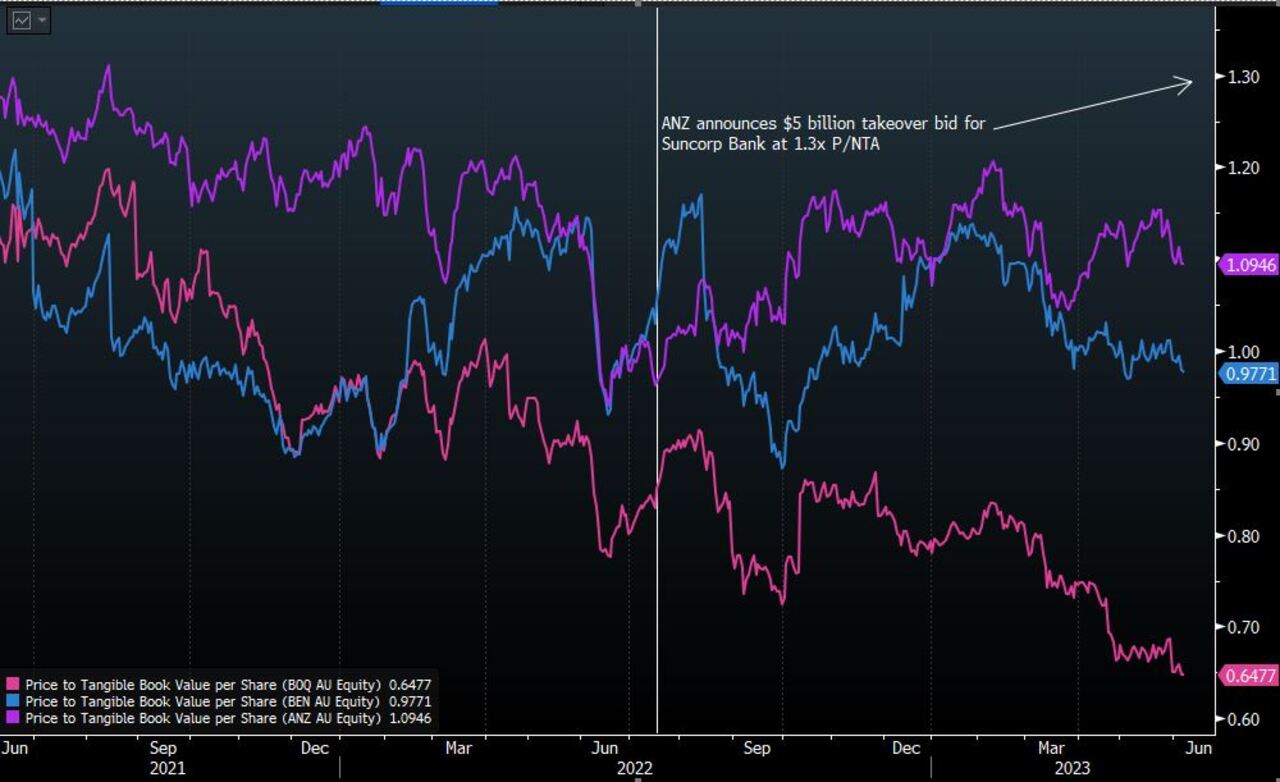The image size is (1280, 782).
Task: Click the purple 1.0946 last-value axis tag
Action: click(x=1249, y=265)
